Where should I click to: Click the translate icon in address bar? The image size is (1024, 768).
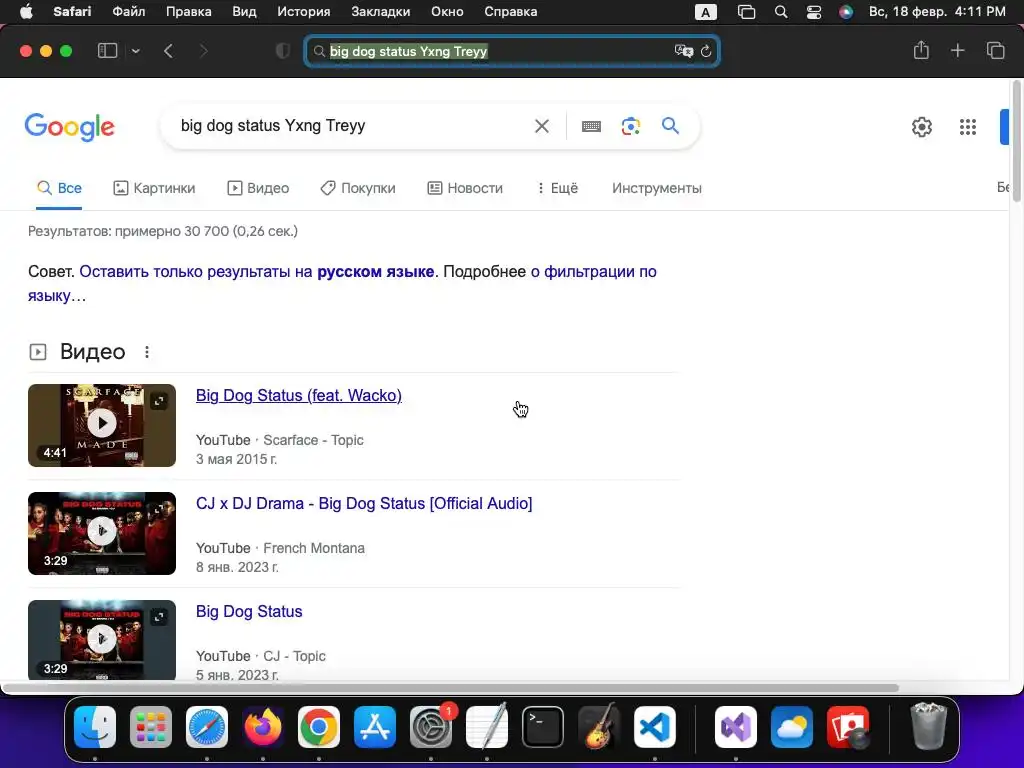point(683,51)
